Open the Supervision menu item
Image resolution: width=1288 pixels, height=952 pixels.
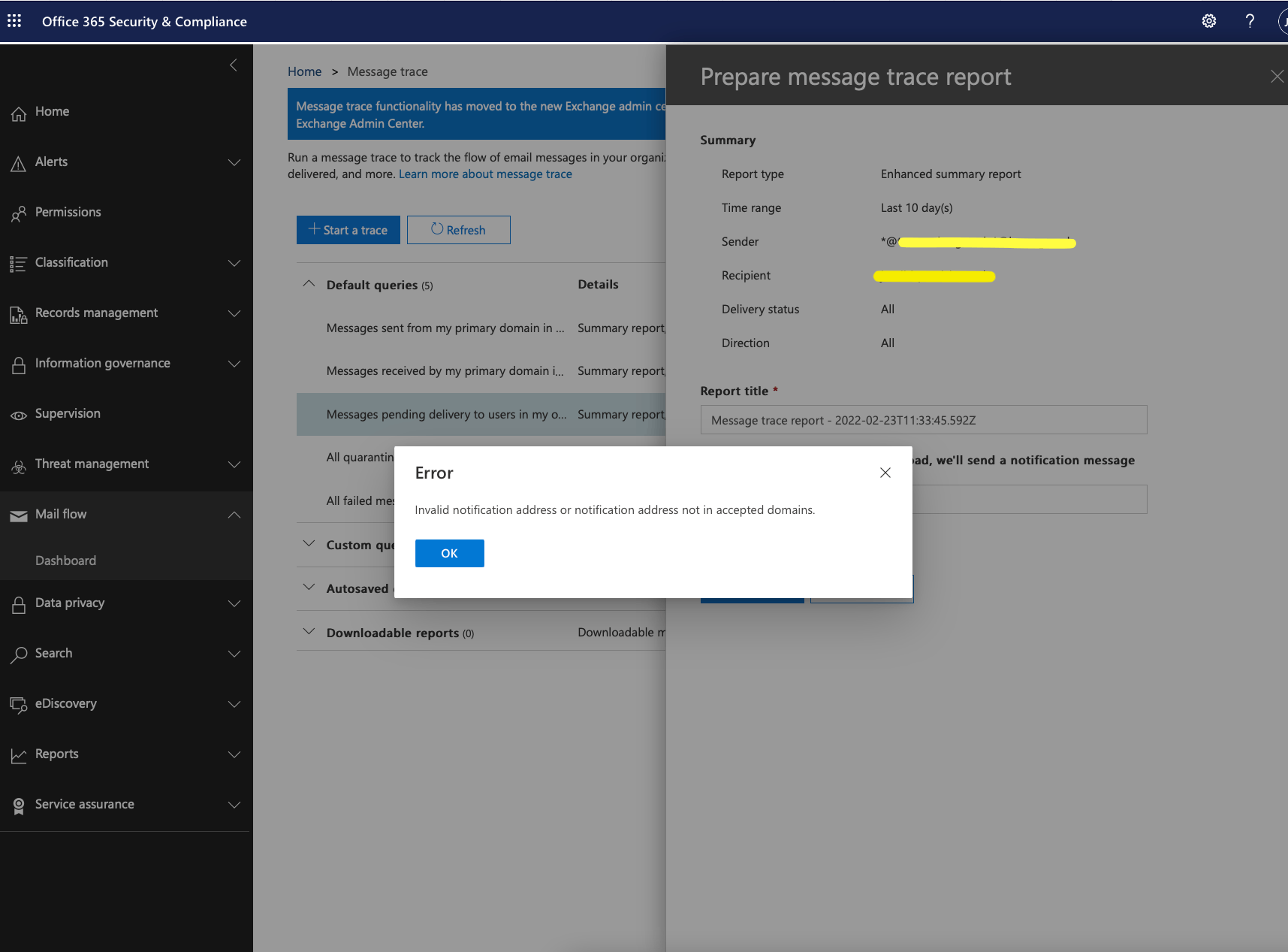[x=126, y=414]
